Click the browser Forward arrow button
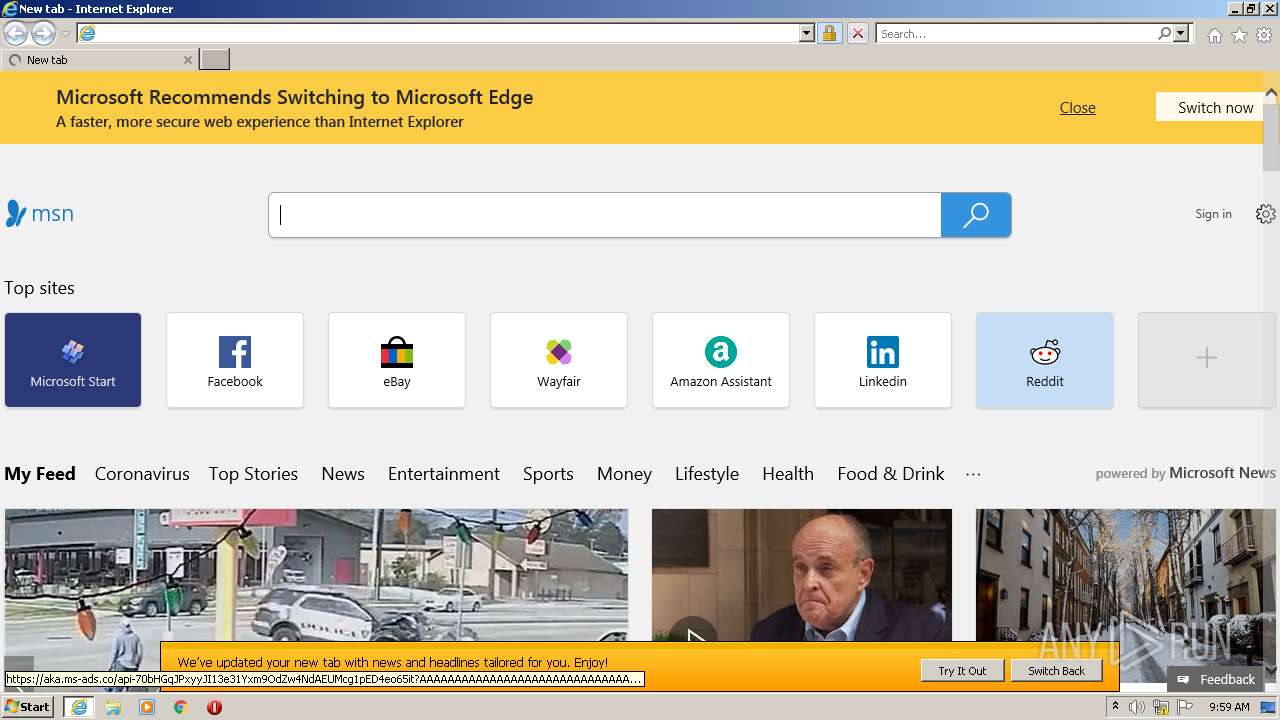The height and width of the screenshot is (720, 1280). pyautogui.click(x=43, y=34)
